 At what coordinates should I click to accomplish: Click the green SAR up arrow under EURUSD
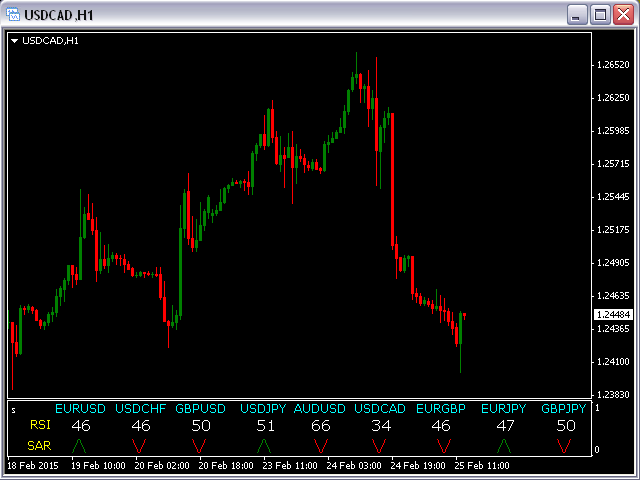80,444
